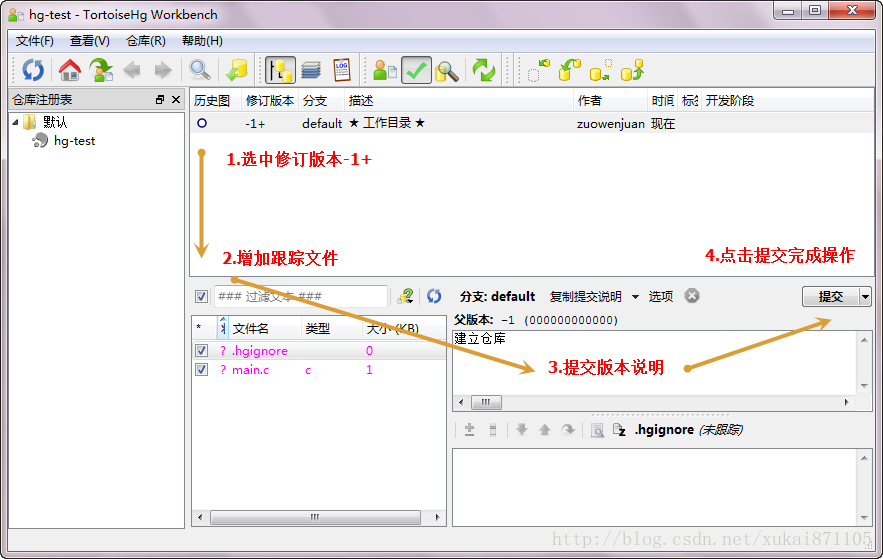Uncheck the main.c file checkbox
This screenshot has height=559, width=883.
click(201, 370)
